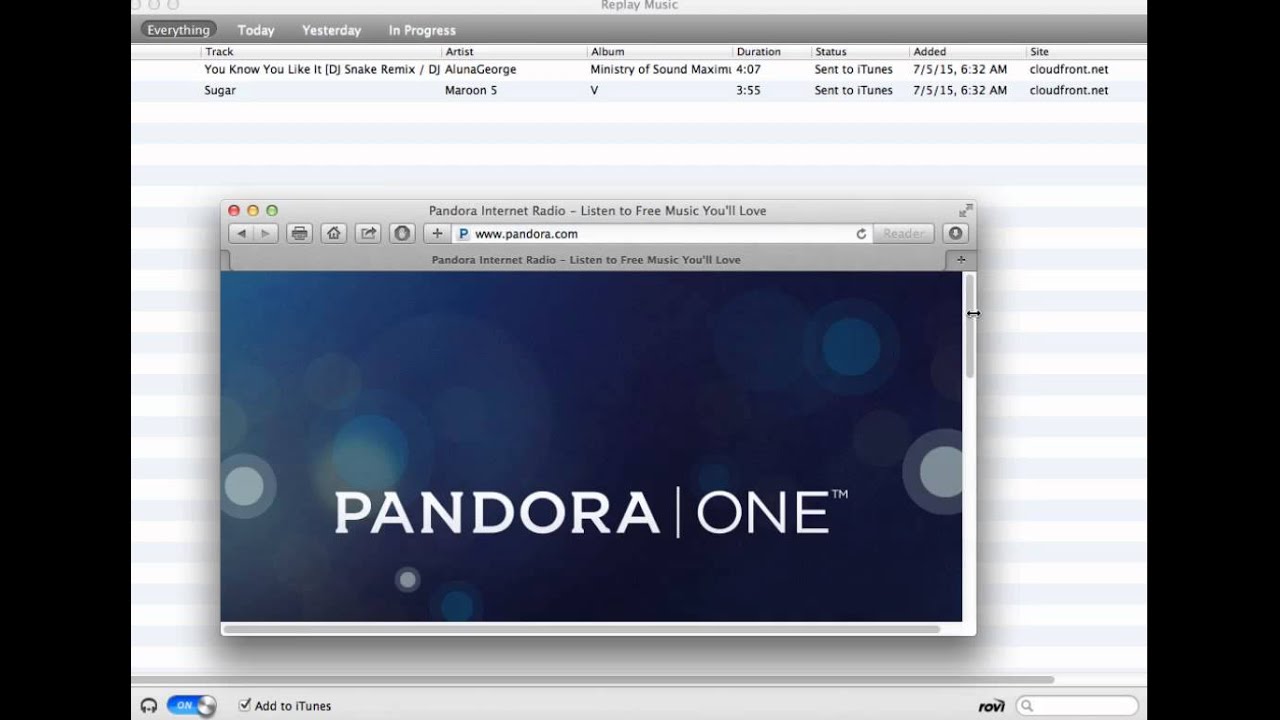This screenshot has height=720, width=1280.
Task: Enter full screen in the Safari window
Action: click(965, 211)
